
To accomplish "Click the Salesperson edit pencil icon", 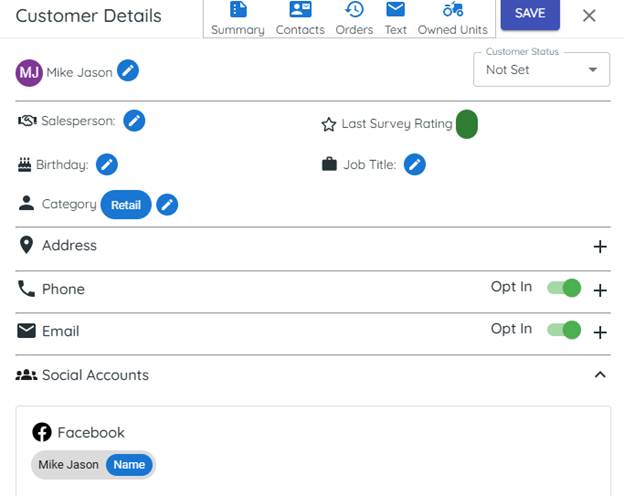I will (x=134, y=121).
